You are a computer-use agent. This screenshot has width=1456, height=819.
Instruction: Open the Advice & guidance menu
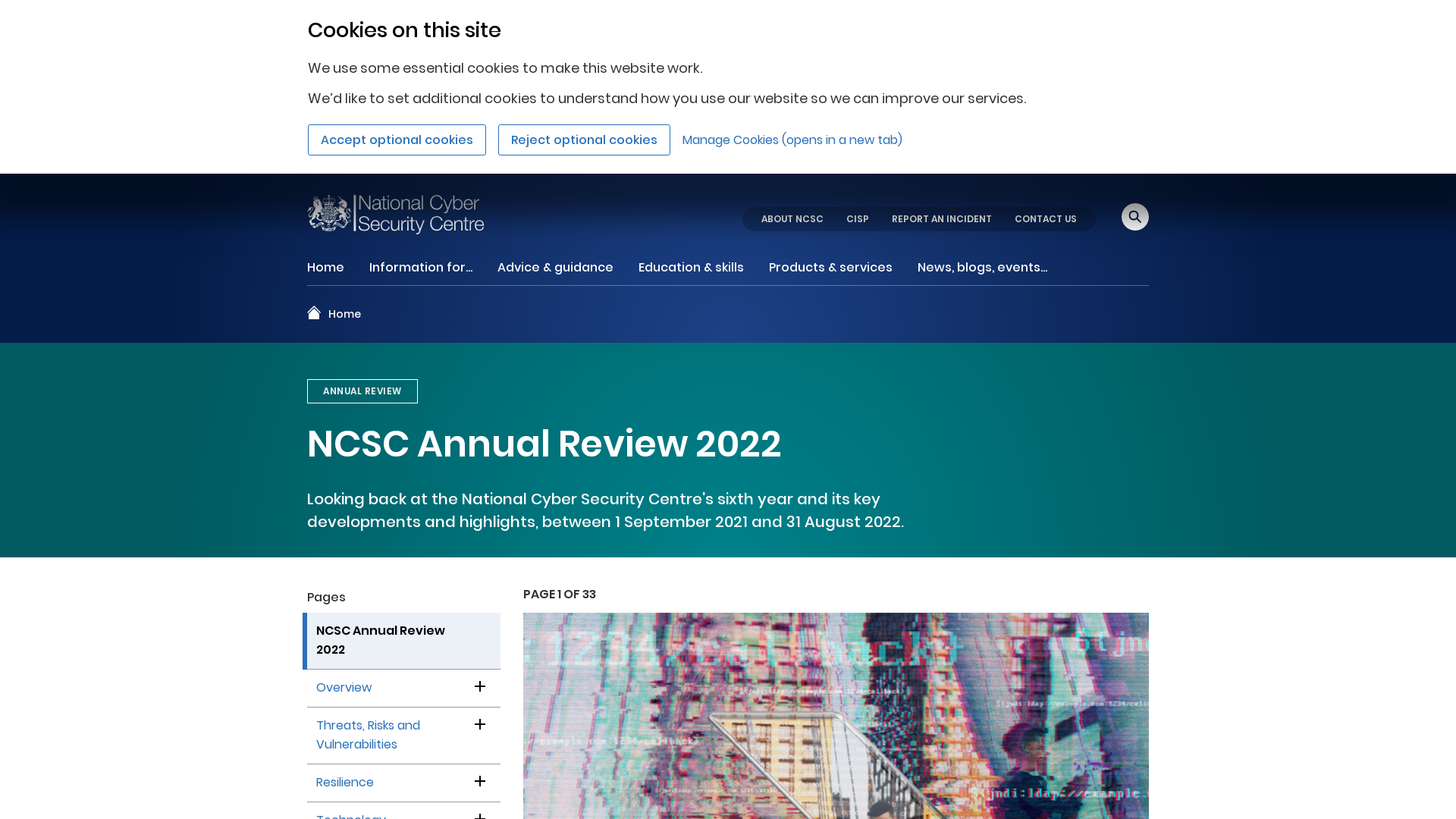[555, 267]
